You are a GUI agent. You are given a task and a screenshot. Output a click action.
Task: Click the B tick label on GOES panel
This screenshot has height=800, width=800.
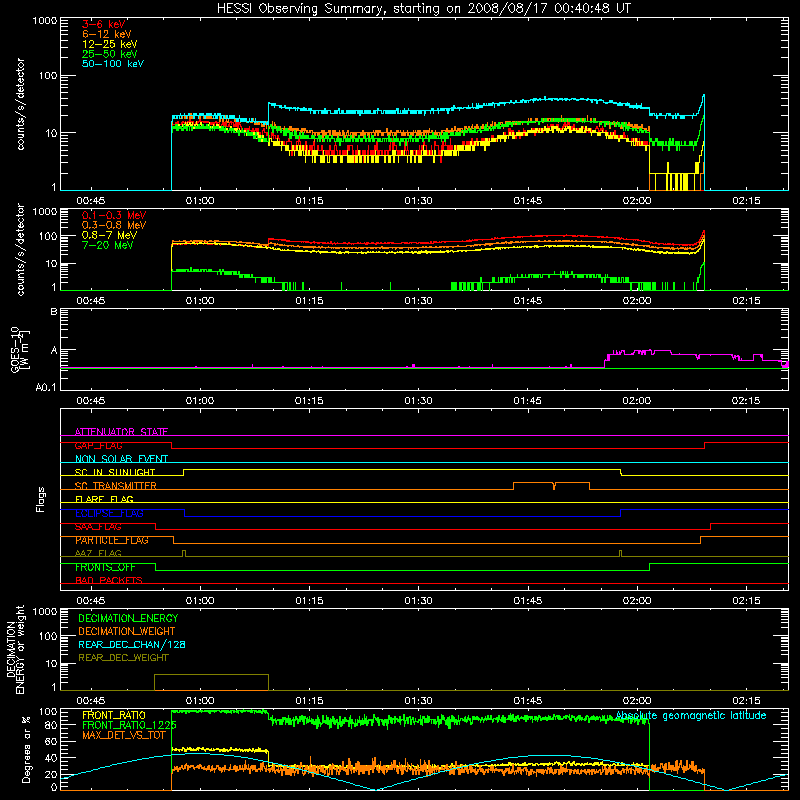[x=54, y=311]
